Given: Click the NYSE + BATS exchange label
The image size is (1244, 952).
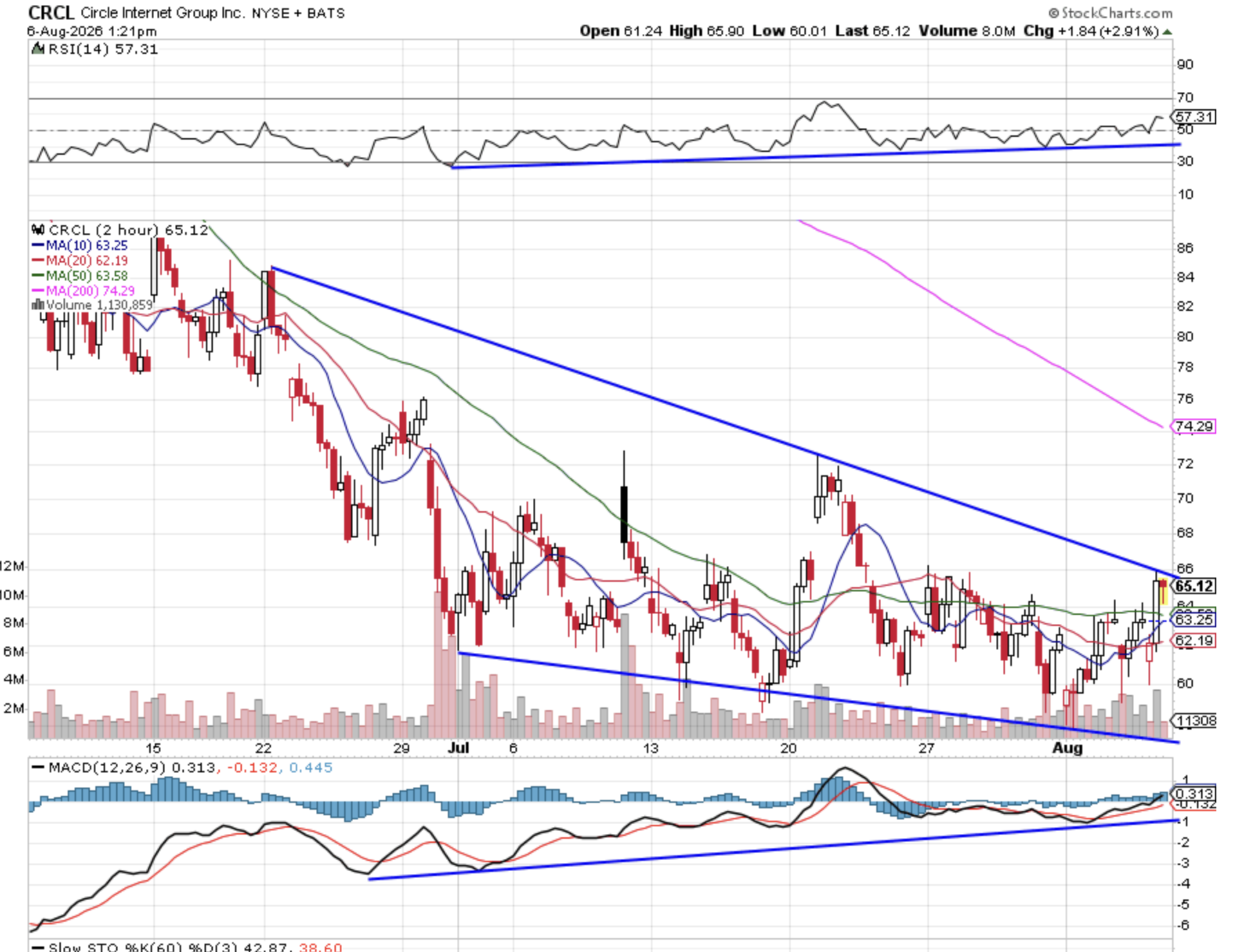Looking at the screenshot, I should (x=298, y=13).
